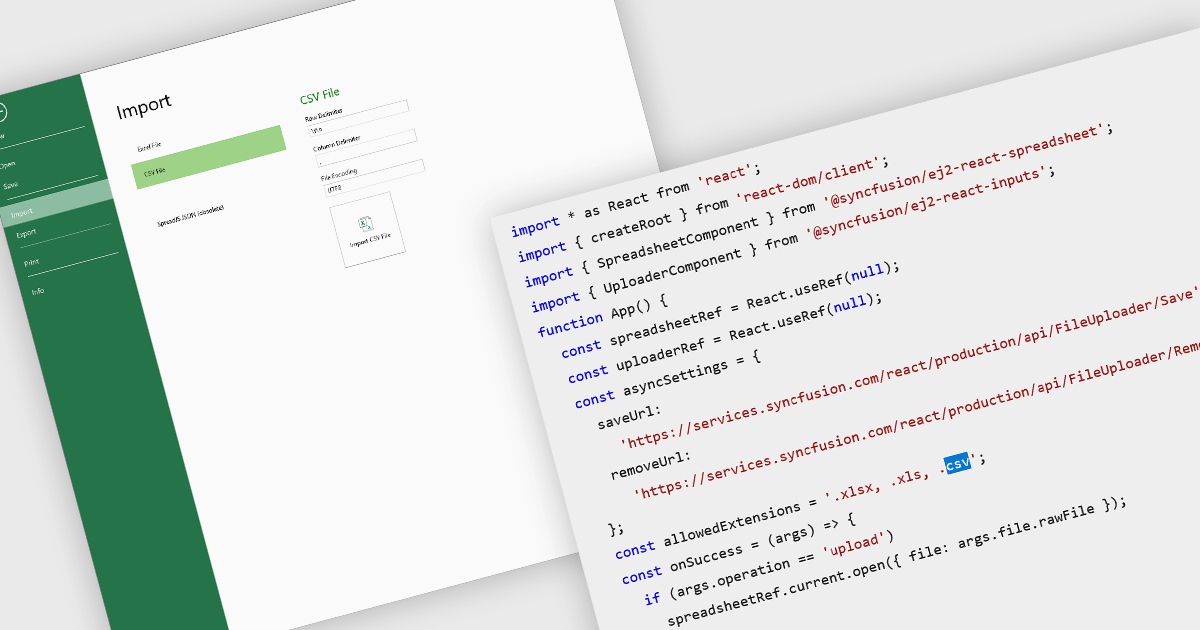Click the spreadsheetRef.current.open line in the code
This screenshot has height=630, width=1200.
tap(897, 559)
